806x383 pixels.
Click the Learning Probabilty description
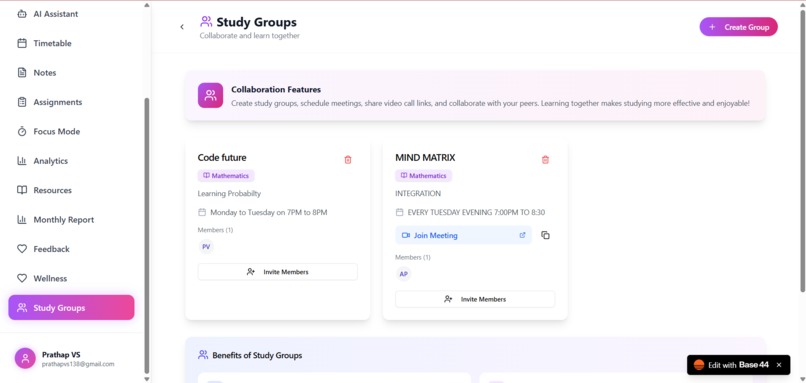(229, 194)
